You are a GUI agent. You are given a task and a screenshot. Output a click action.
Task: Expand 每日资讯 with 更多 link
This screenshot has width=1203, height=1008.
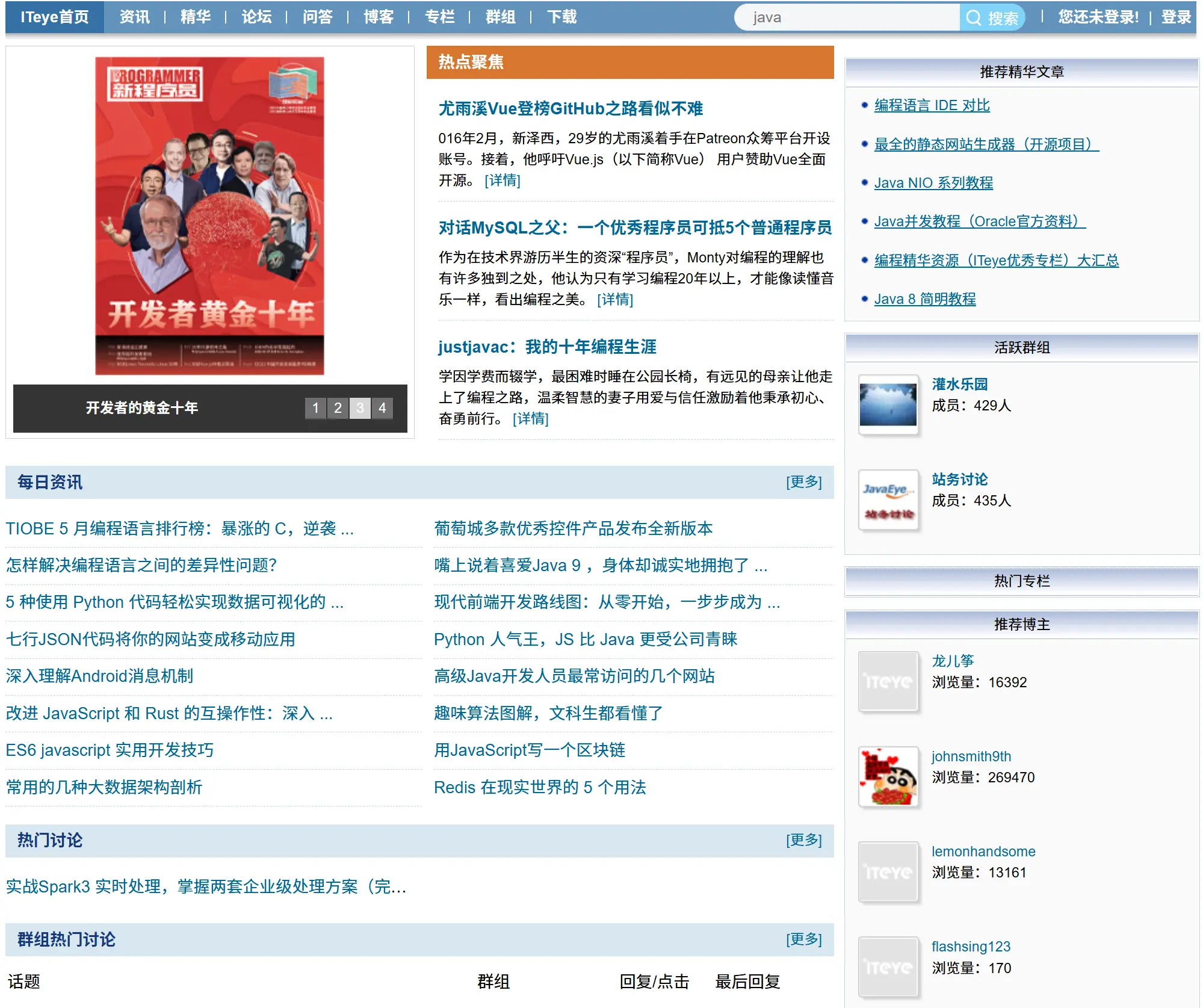803,482
